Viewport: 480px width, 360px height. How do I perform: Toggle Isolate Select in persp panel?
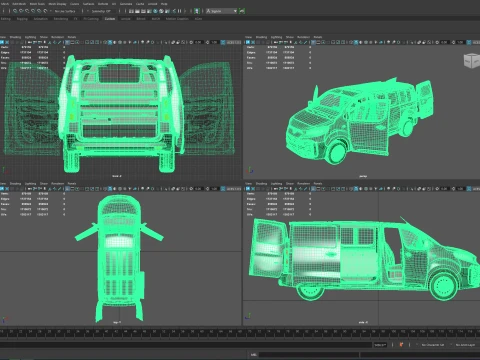[411, 42]
